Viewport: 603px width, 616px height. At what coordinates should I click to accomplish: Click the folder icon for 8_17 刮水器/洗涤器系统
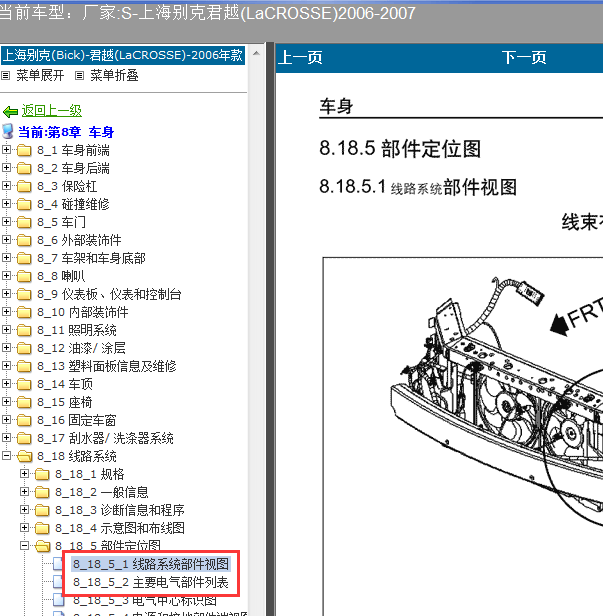coord(24,438)
